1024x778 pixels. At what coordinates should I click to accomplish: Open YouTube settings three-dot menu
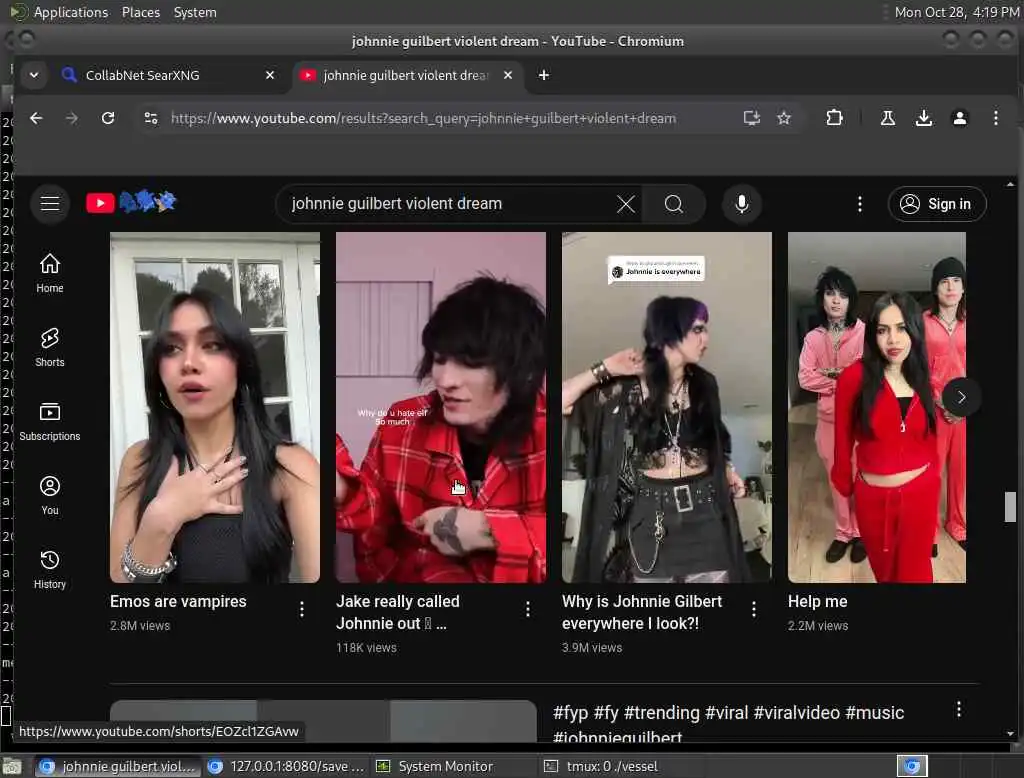click(x=859, y=204)
